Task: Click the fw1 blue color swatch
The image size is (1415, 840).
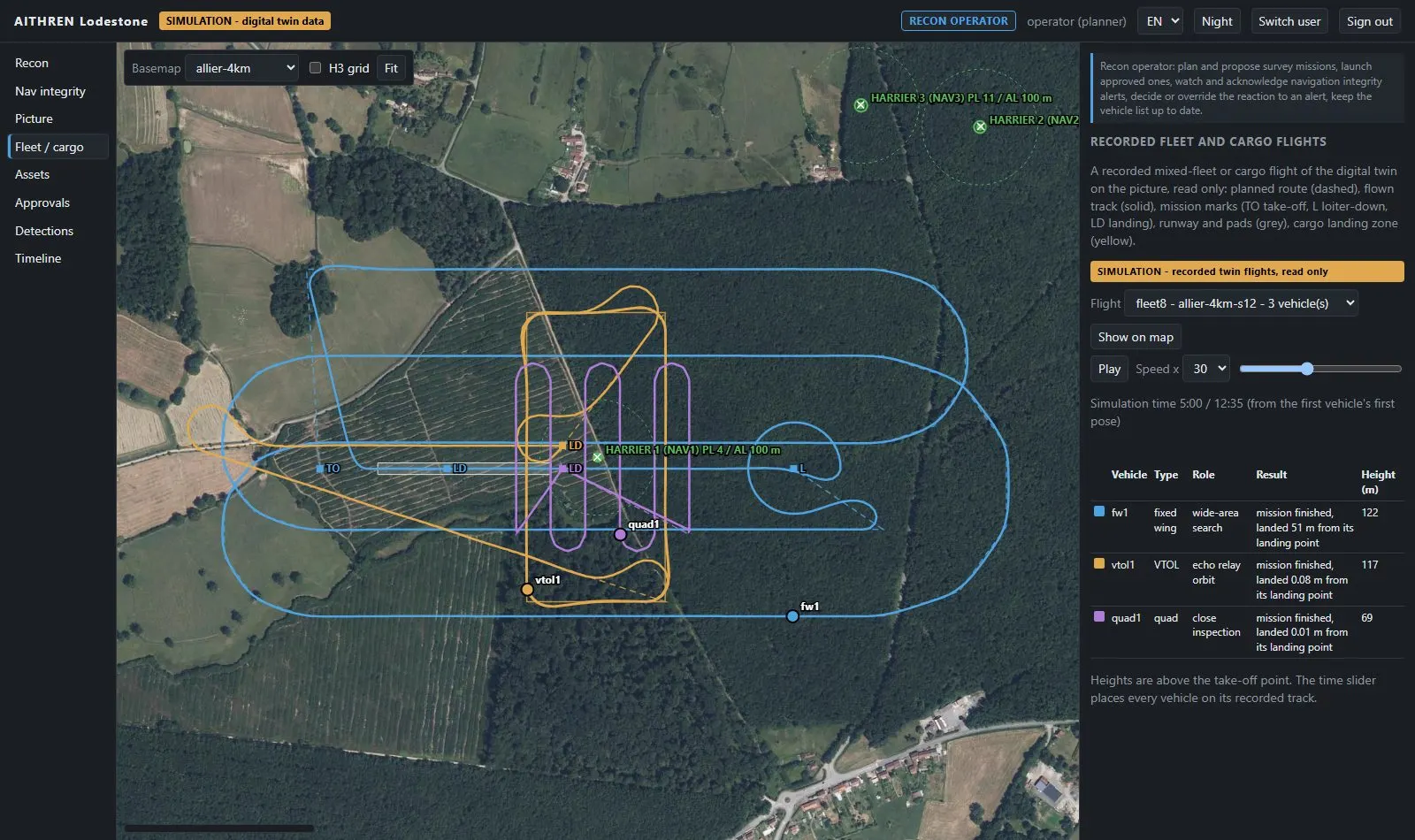Action: point(1099,511)
